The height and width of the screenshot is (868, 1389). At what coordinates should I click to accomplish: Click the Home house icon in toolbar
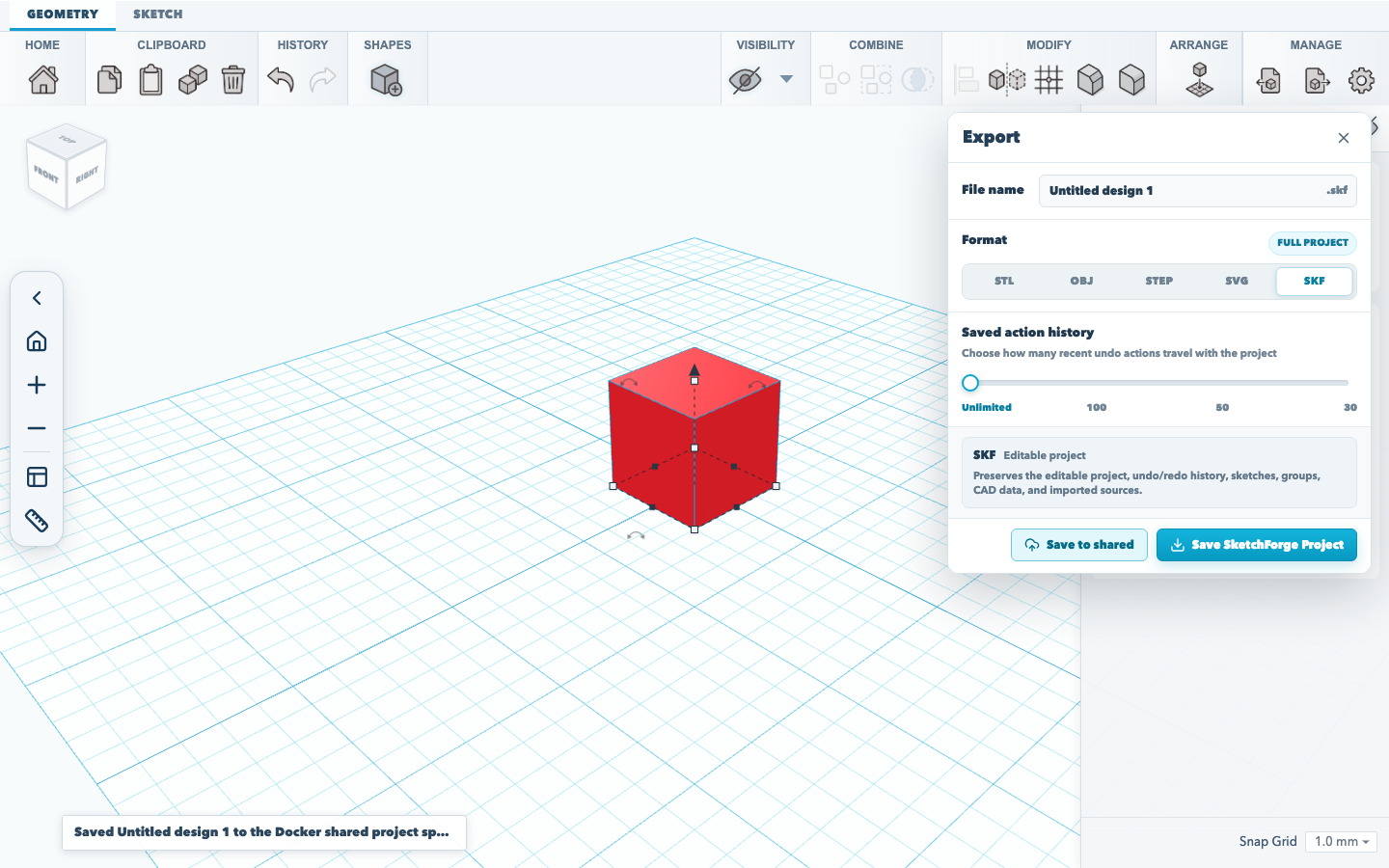point(42,80)
